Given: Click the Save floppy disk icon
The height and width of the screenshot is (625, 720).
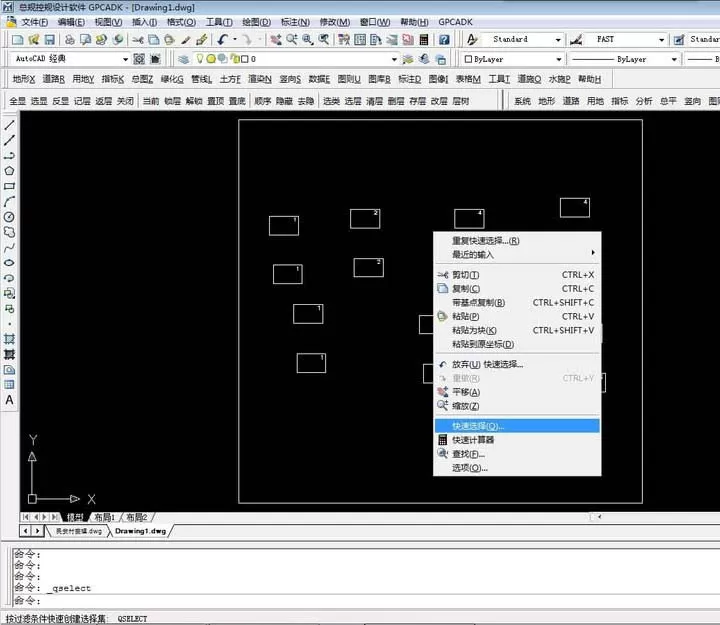Looking at the screenshot, I should (x=49, y=40).
